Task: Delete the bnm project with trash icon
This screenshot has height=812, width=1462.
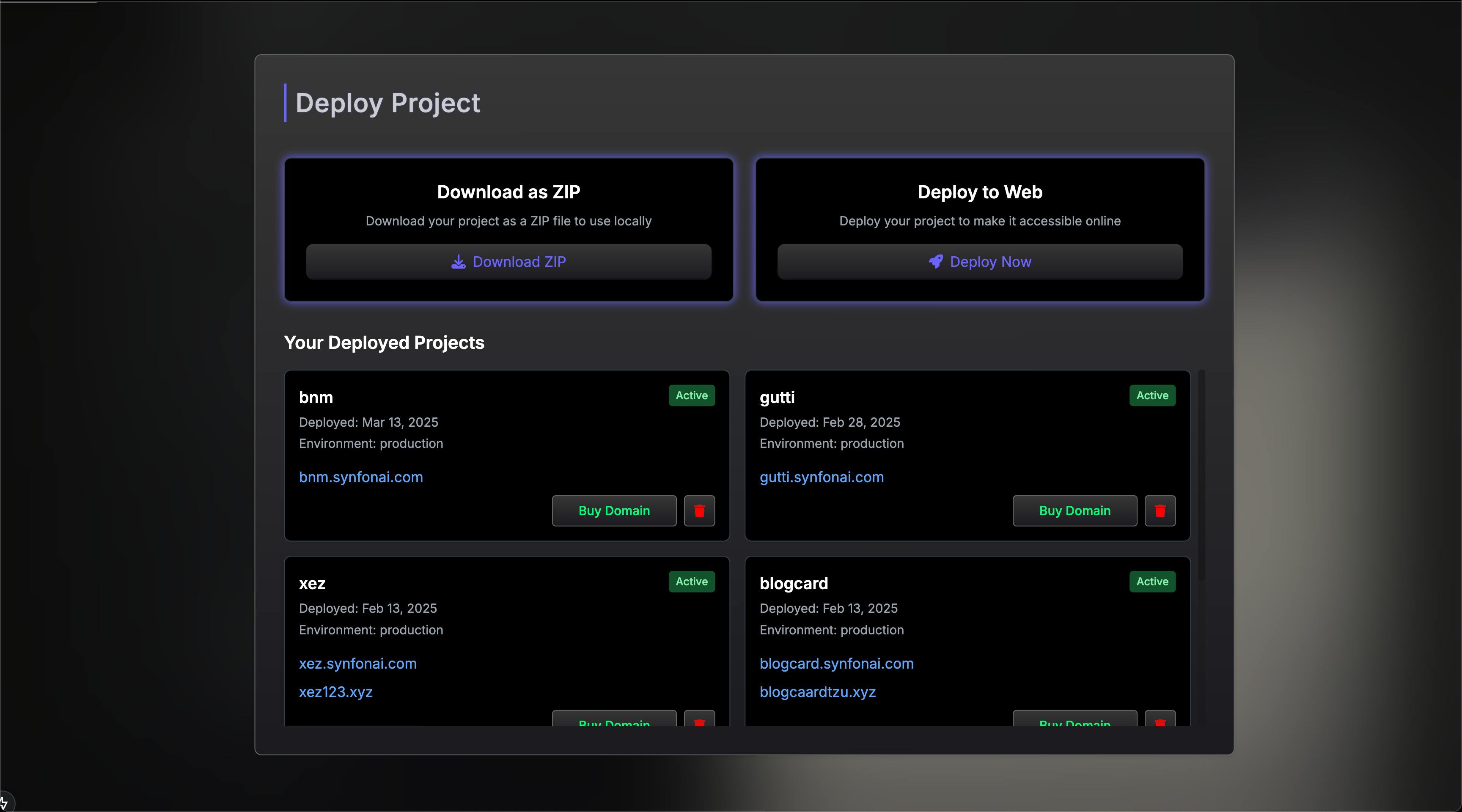Action: pyautogui.click(x=699, y=511)
